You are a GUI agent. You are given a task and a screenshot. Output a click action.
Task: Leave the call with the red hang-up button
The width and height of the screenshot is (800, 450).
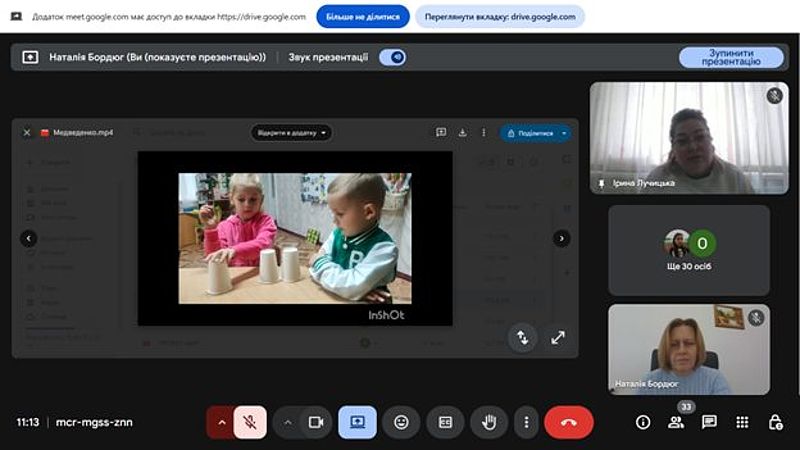coord(568,422)
